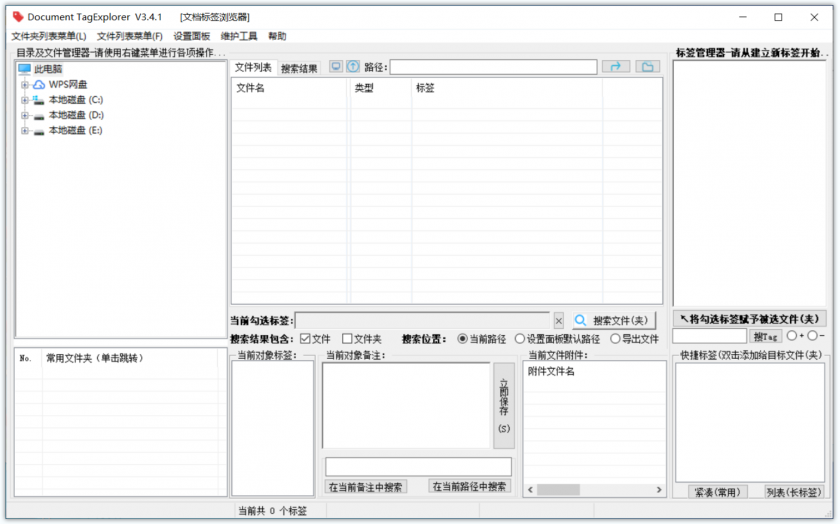Select 此电脑 in the folder tree
Screen dimensions: 840x524
pos(48,69)
